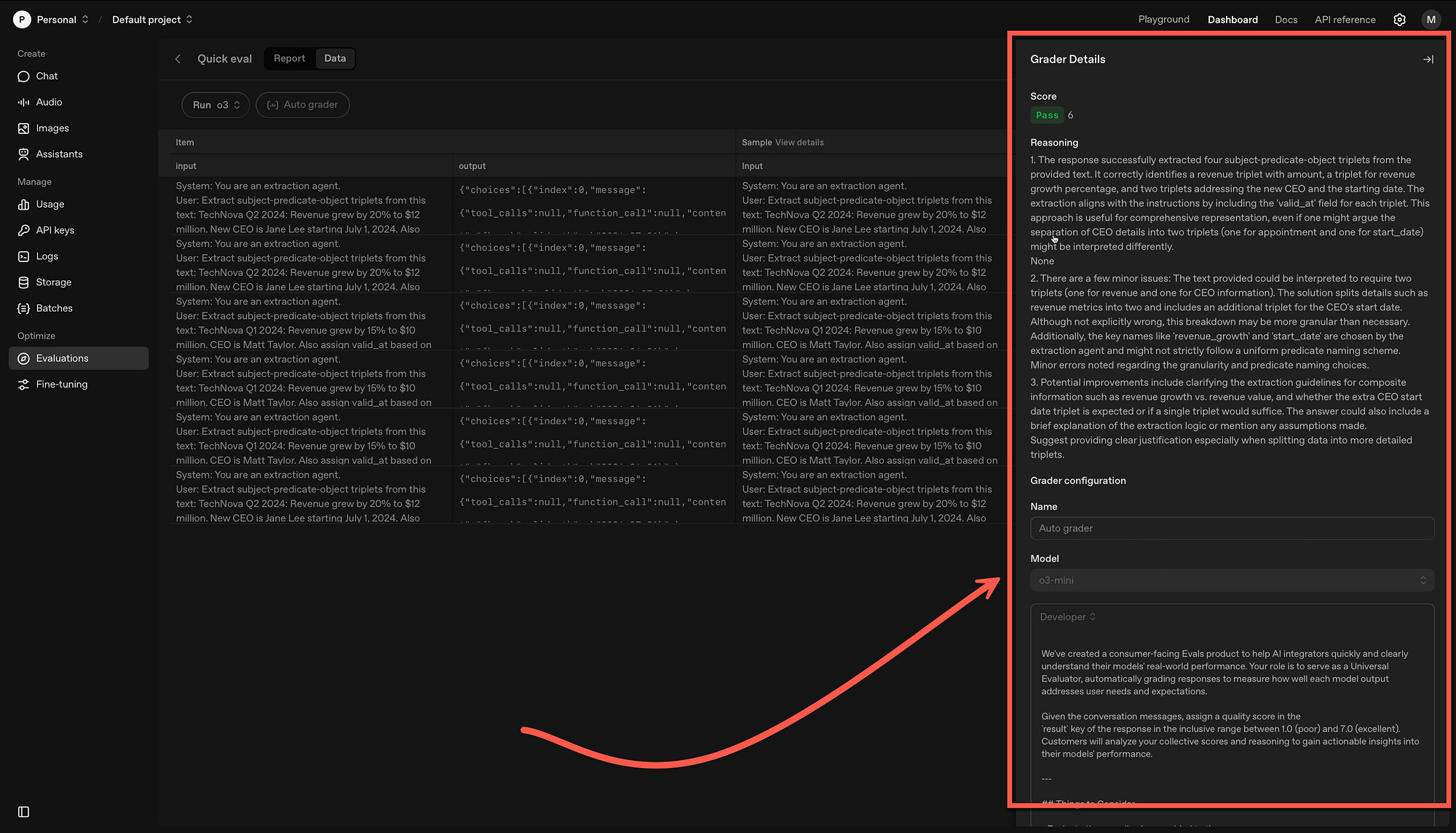Open the o3-mini model dropdown
This screenshot has height=833, width=1456.
1232,580
